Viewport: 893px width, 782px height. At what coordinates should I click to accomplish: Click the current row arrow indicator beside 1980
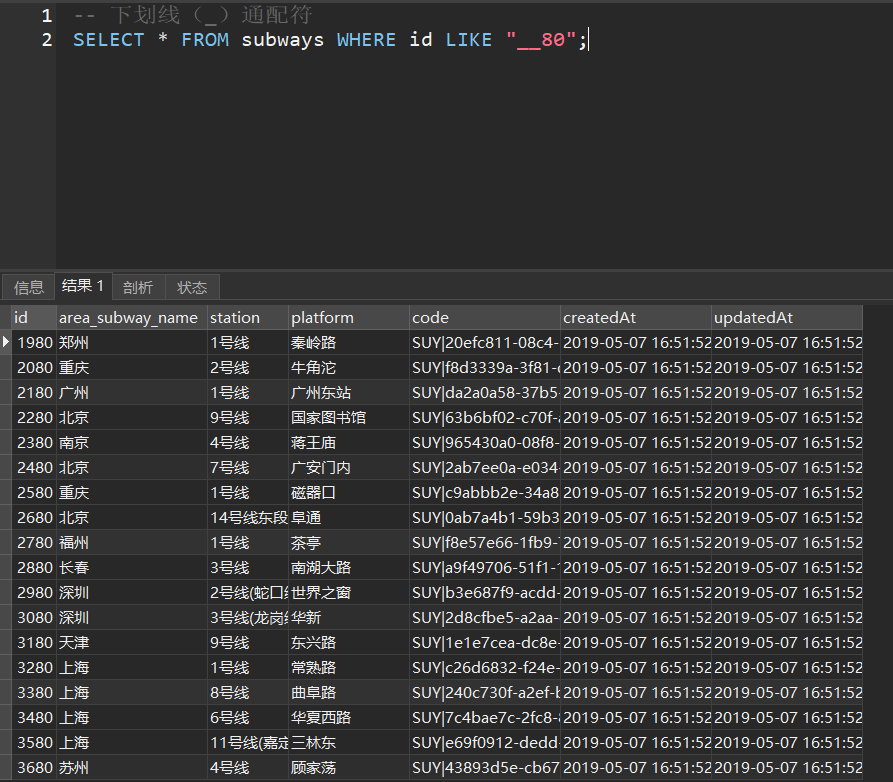pos(6,342)
